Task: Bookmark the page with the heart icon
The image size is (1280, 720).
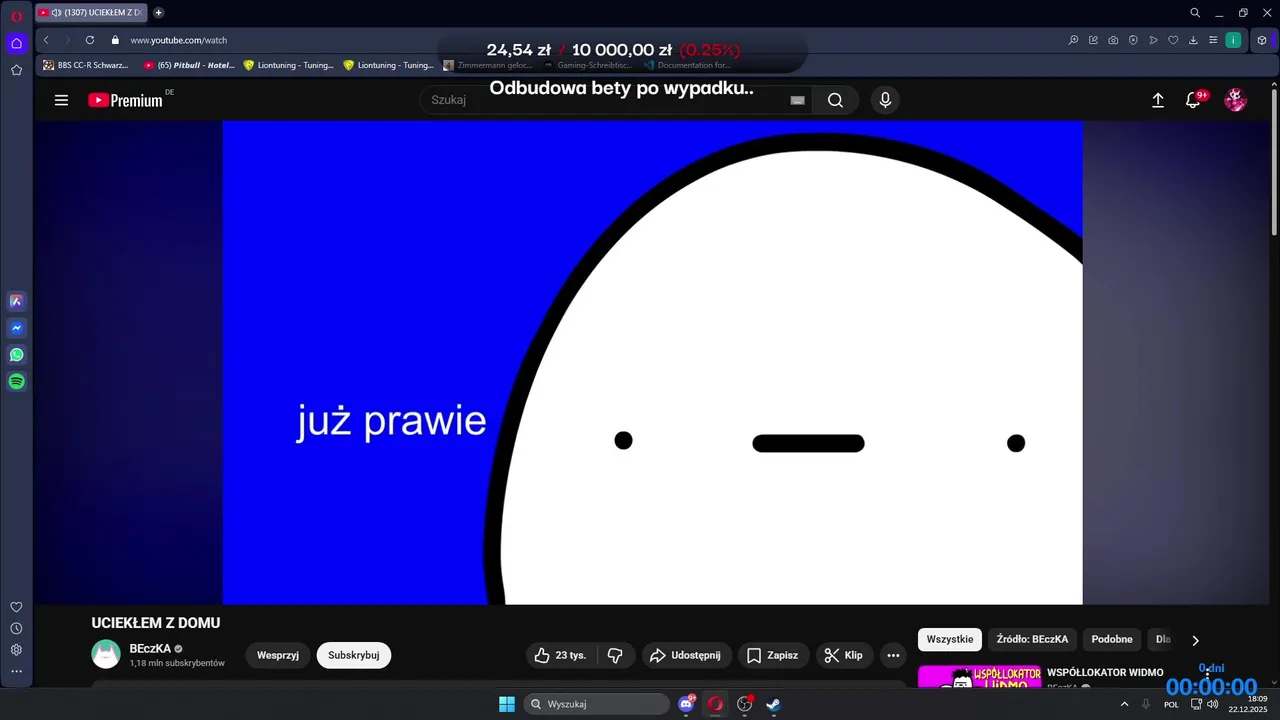Action: point(1173,40)
